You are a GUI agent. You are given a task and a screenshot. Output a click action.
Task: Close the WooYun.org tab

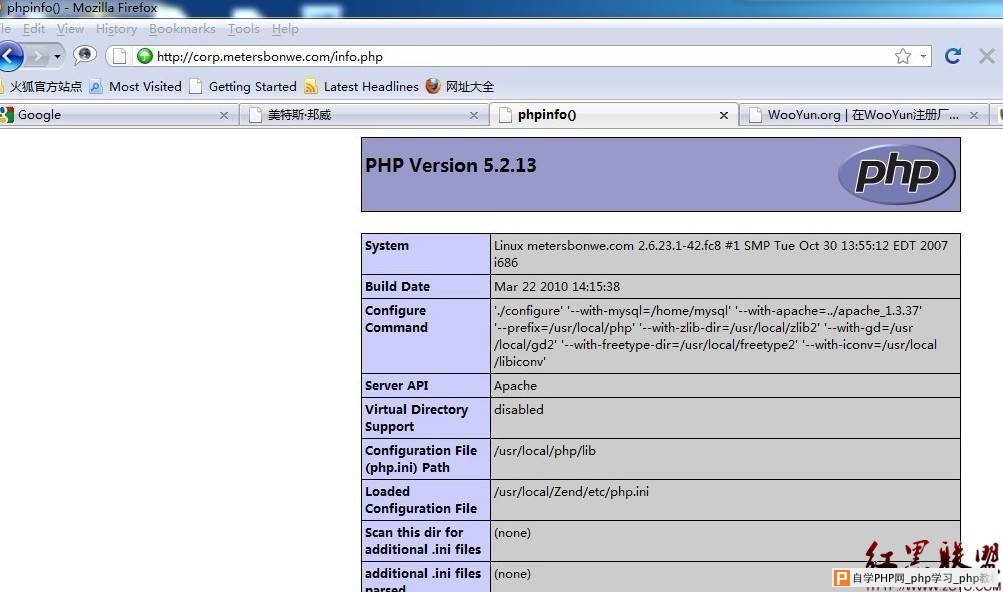pos(974,115)
